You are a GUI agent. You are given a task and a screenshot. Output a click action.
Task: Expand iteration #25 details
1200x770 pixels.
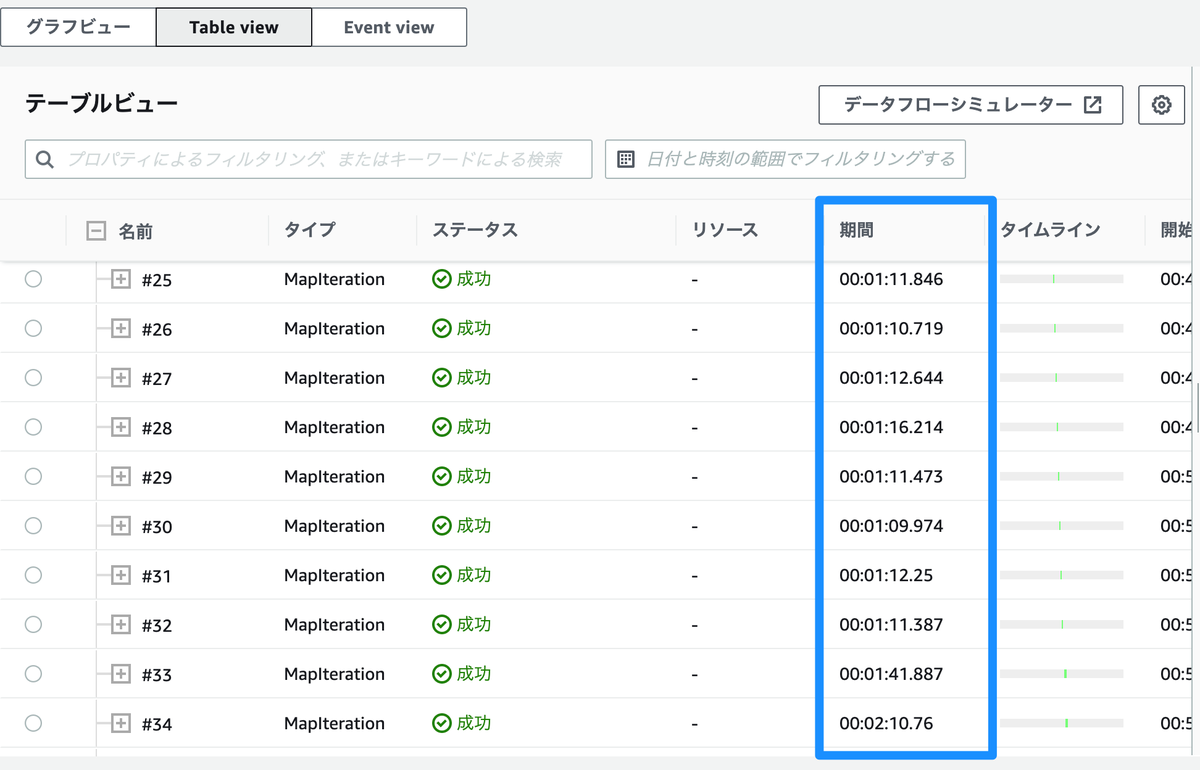tap(119, 279)
